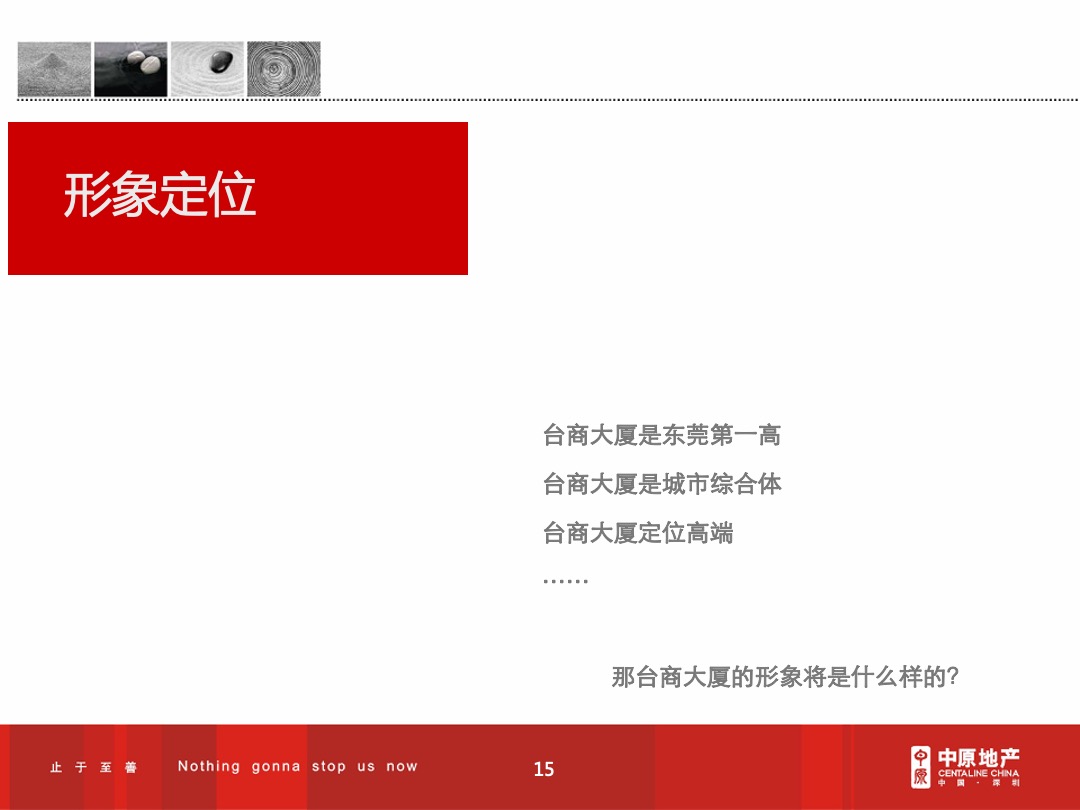Screen dimensions: 1080x810
Task: Select the red 形象定位 title block
Action: click(x=237, y=195)
